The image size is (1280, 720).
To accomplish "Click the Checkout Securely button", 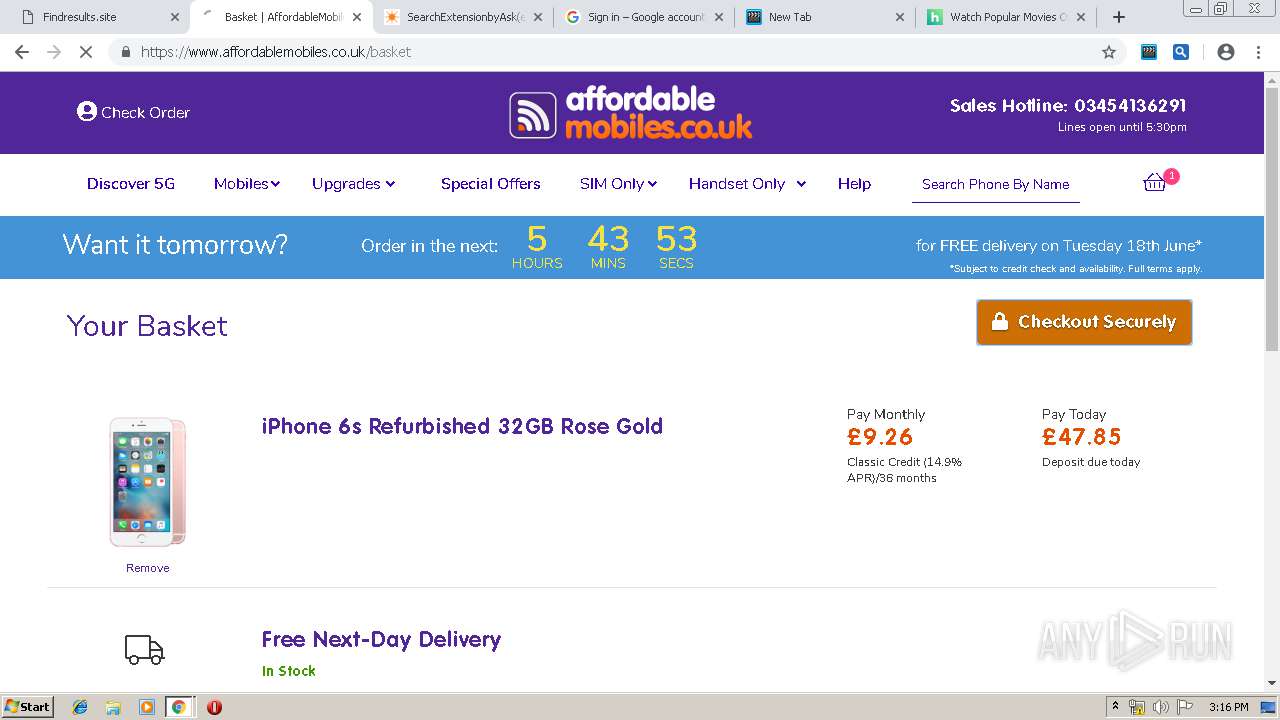I will coord(1084,322).
